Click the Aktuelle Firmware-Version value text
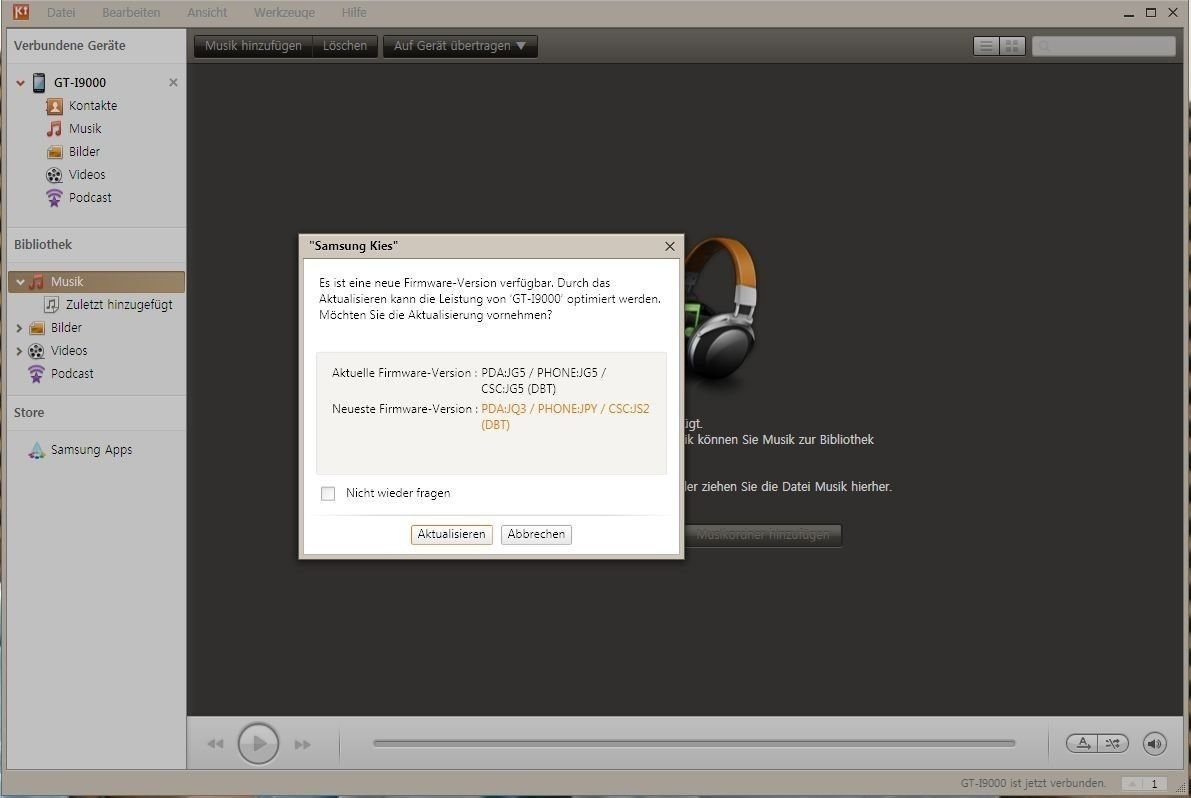 coord(543,380)
